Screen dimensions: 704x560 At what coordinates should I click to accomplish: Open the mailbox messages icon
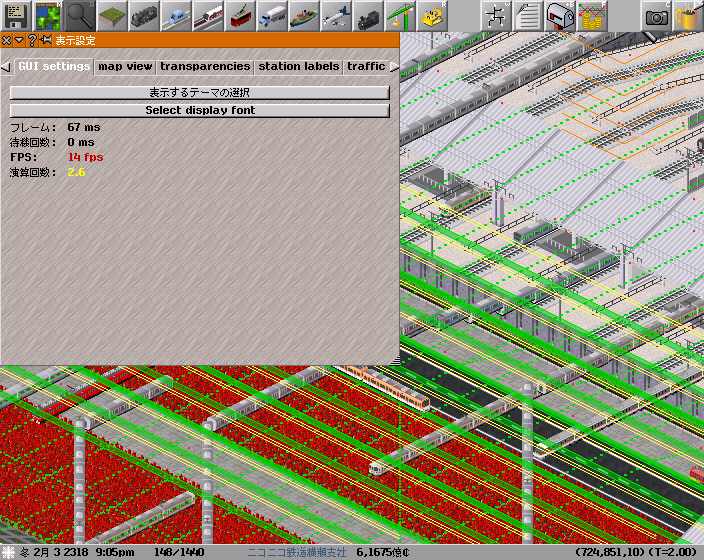[x=560, y=16]
